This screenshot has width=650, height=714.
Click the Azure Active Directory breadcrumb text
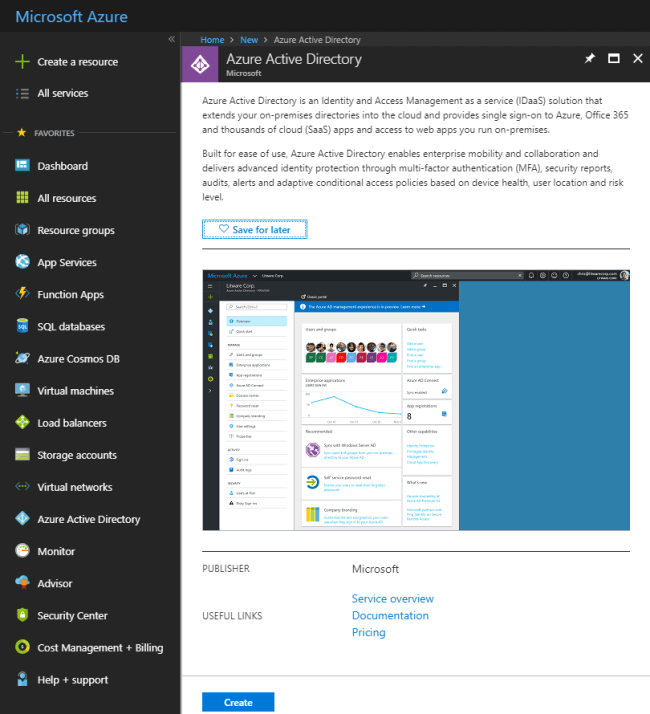pos(317,40)
